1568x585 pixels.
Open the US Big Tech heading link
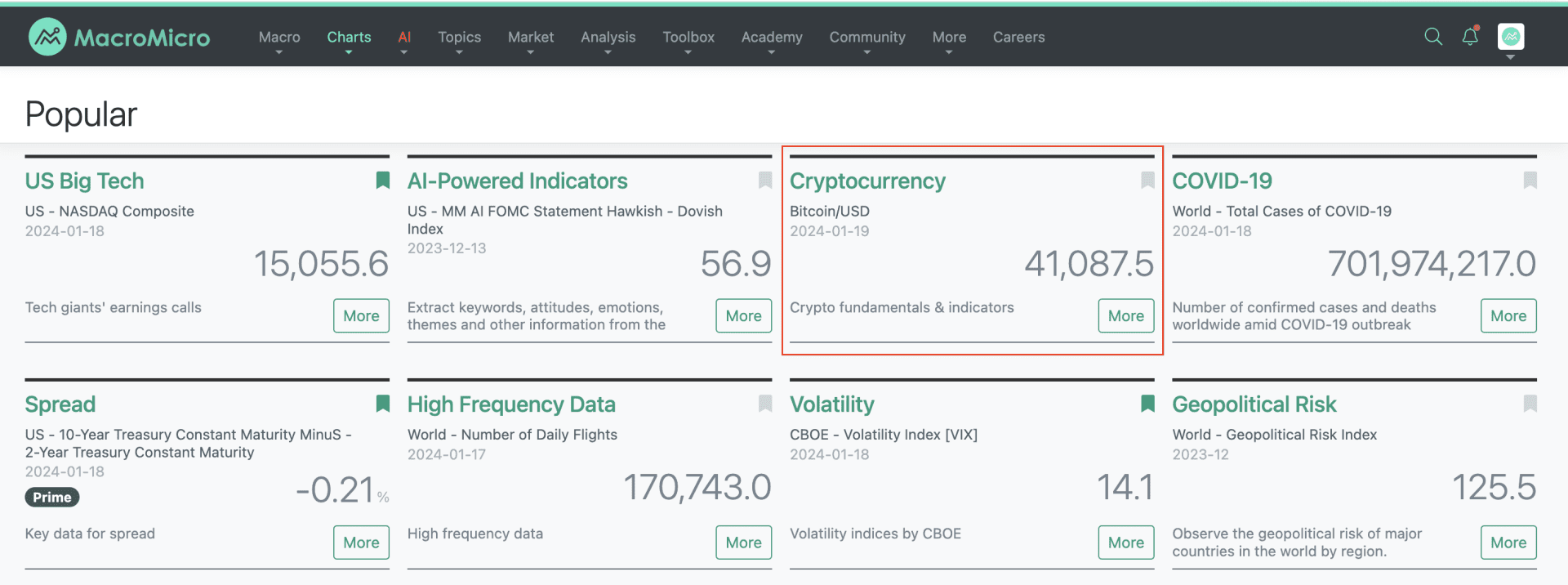coord(84,181)
